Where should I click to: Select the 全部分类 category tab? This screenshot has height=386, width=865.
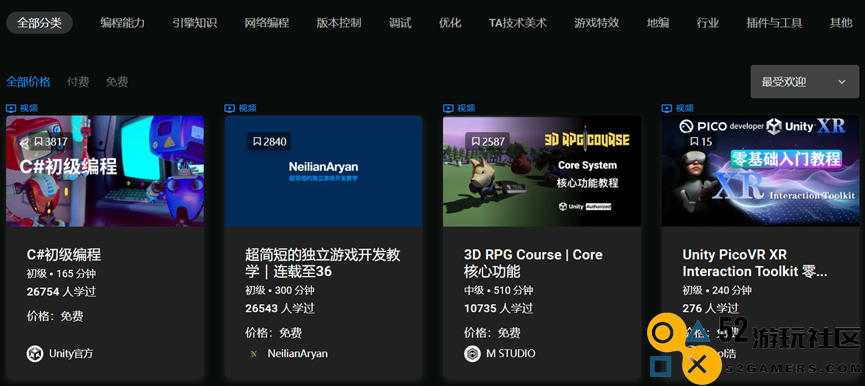coord(39,23)
